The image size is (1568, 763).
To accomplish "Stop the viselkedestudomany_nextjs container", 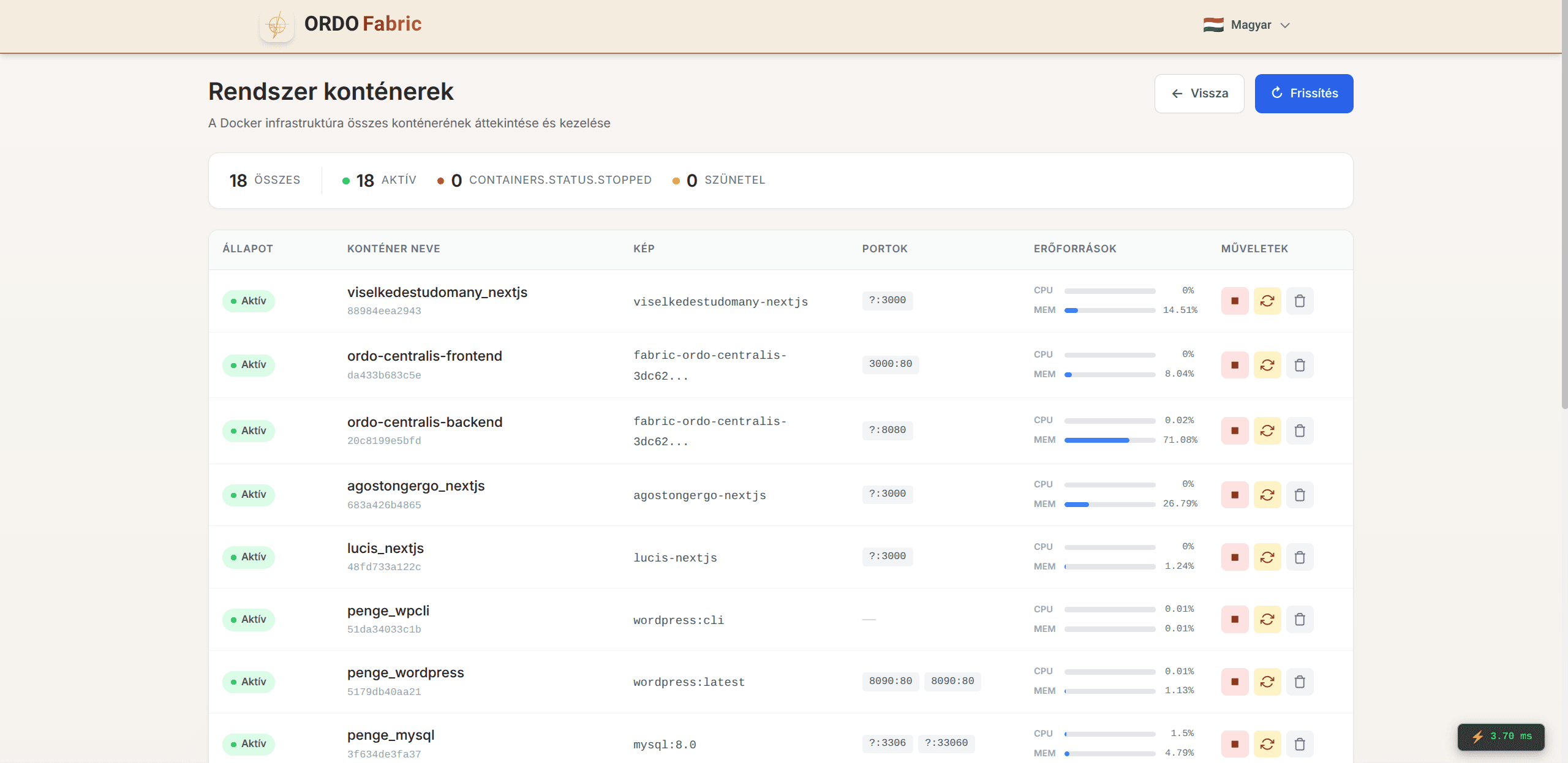I will click(x=1234, y=301).
